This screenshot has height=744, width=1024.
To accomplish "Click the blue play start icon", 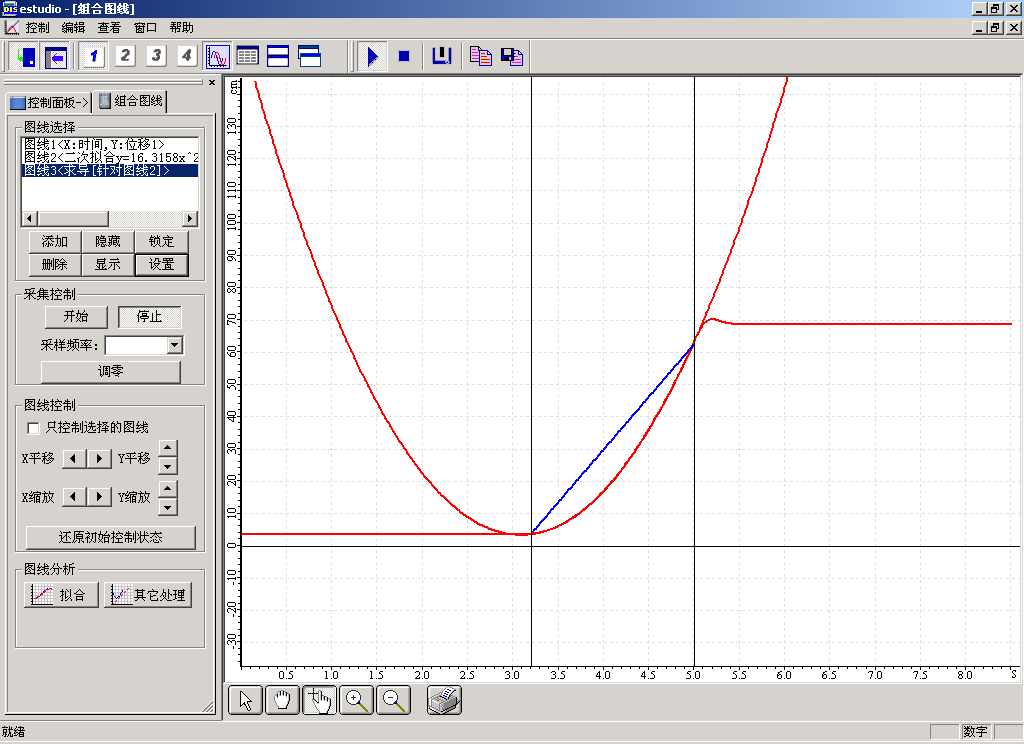I will (x=372, y=56).
